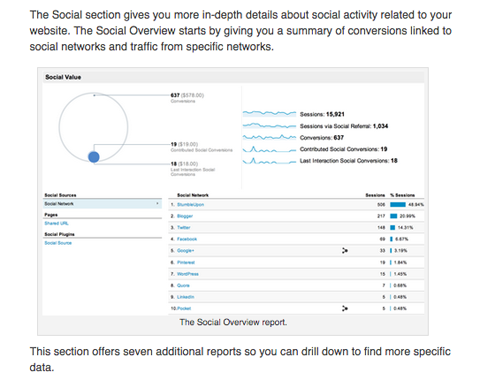
Task: Click the 506 sessions value for StumbleUpon
Action: coord(381,205)
